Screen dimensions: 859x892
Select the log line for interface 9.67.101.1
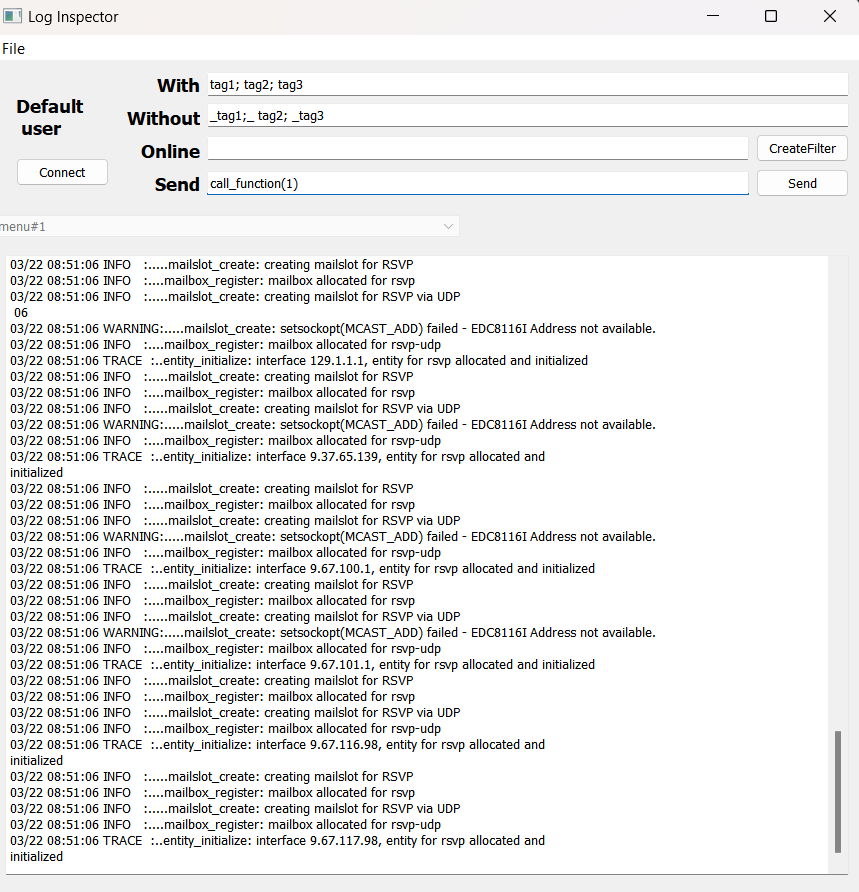point(300,665)
